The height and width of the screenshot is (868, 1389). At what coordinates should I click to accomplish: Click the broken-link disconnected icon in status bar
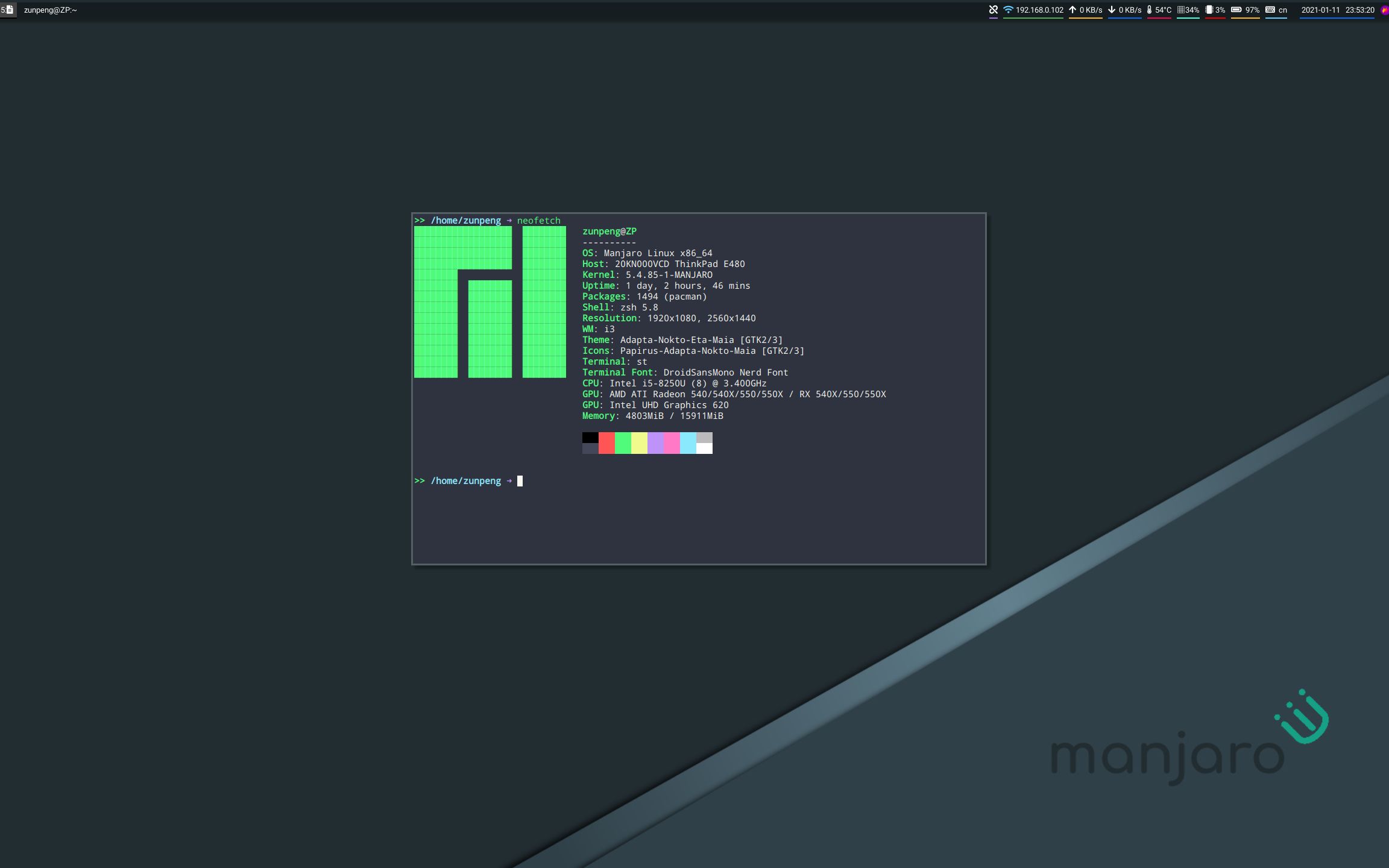point(993,10)
